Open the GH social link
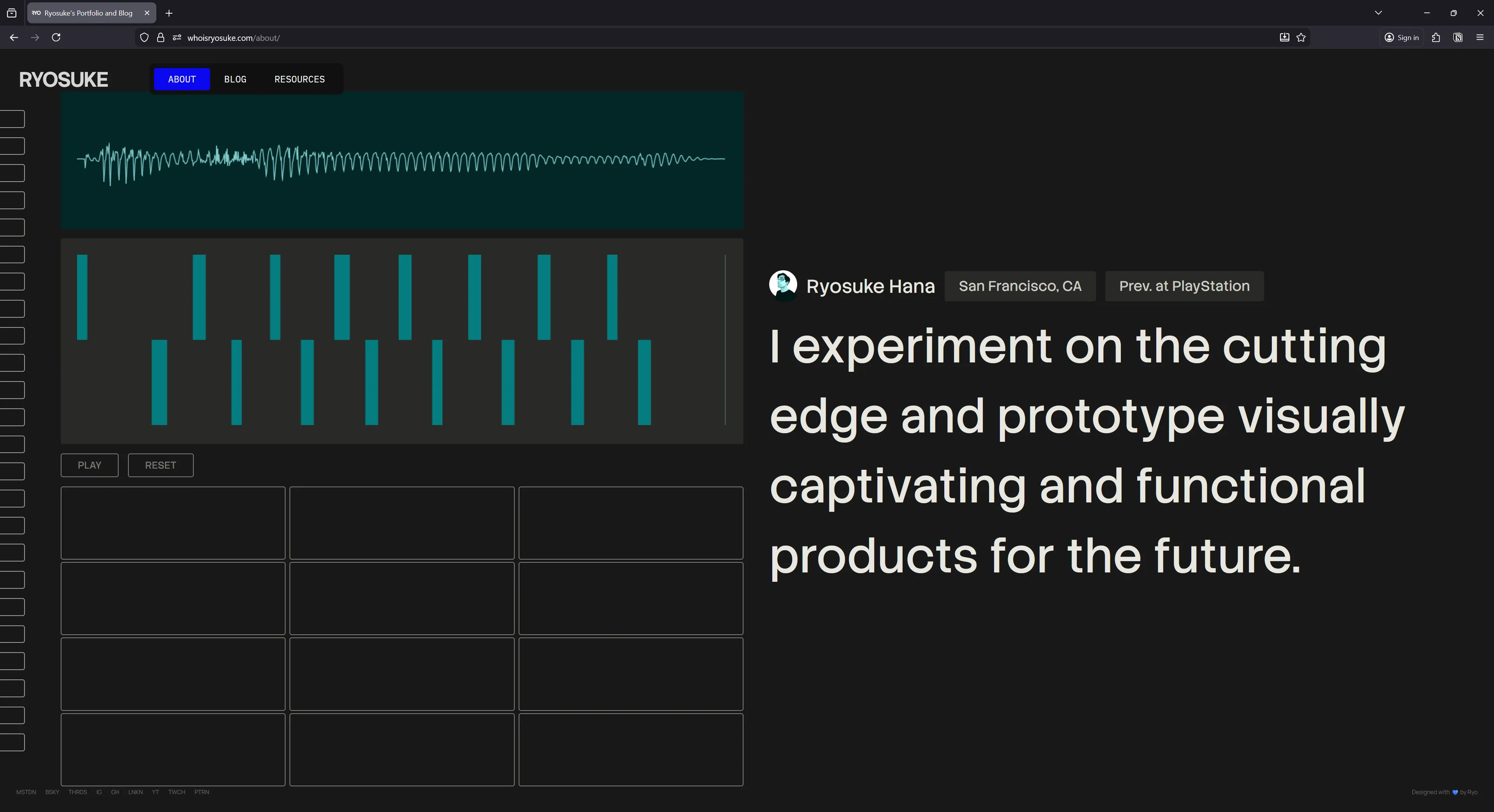Screen dimensions: 1494x812 tap(115, 792)
